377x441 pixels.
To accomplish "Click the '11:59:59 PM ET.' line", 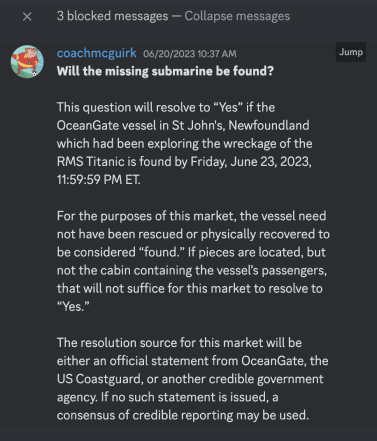I will tap(98, 180).
